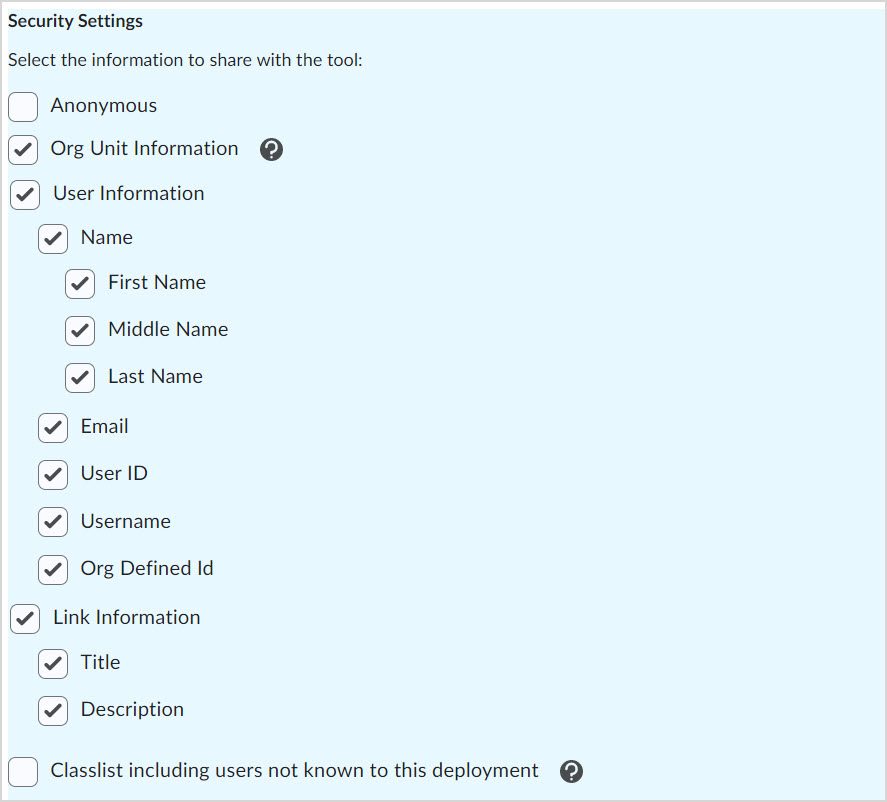
Task: Uncheck the Description checkbox
Action: (53, 710)
